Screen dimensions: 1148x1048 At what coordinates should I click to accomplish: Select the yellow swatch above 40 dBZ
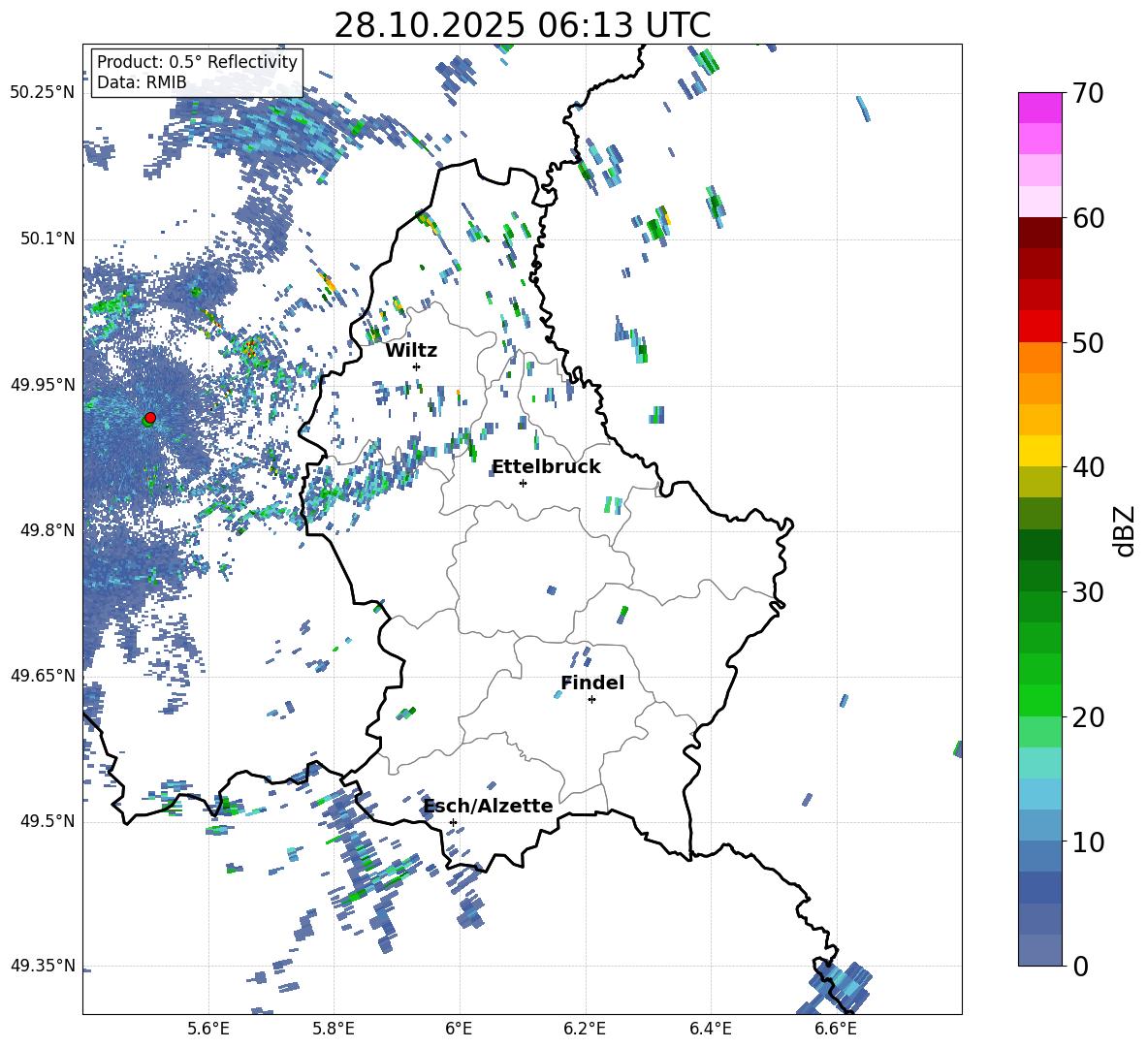(1040, 451)
